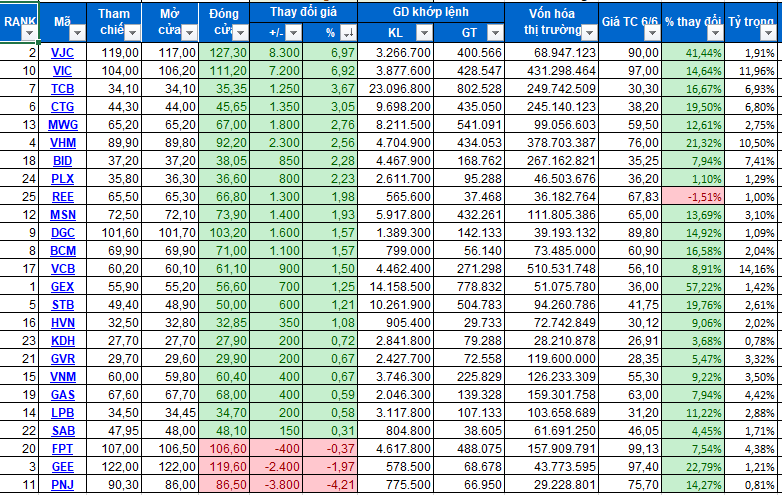
Task: Open the sorted % change filter dropdown
Action: (348, 33)
